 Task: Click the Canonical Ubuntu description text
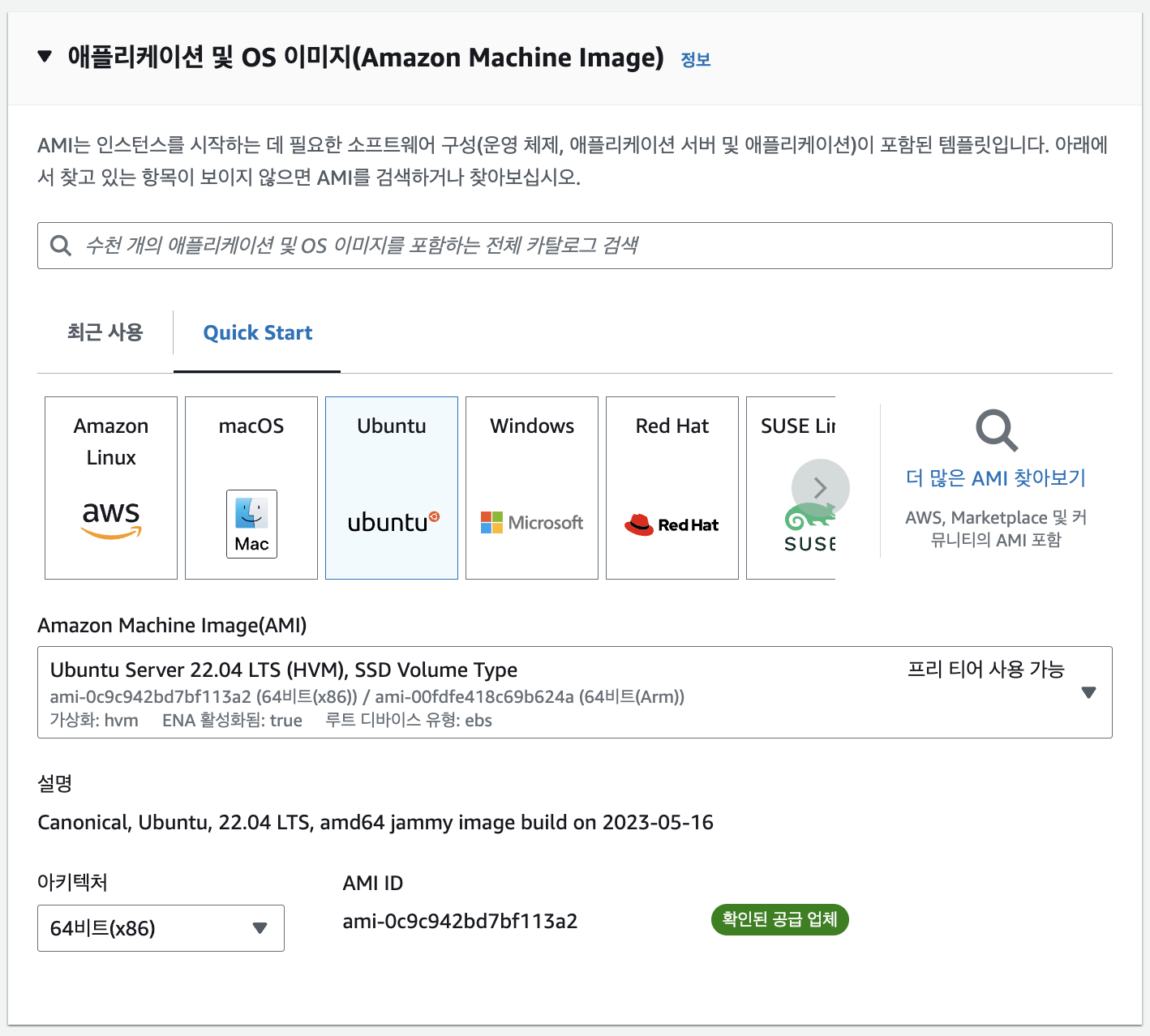(375, 823)
